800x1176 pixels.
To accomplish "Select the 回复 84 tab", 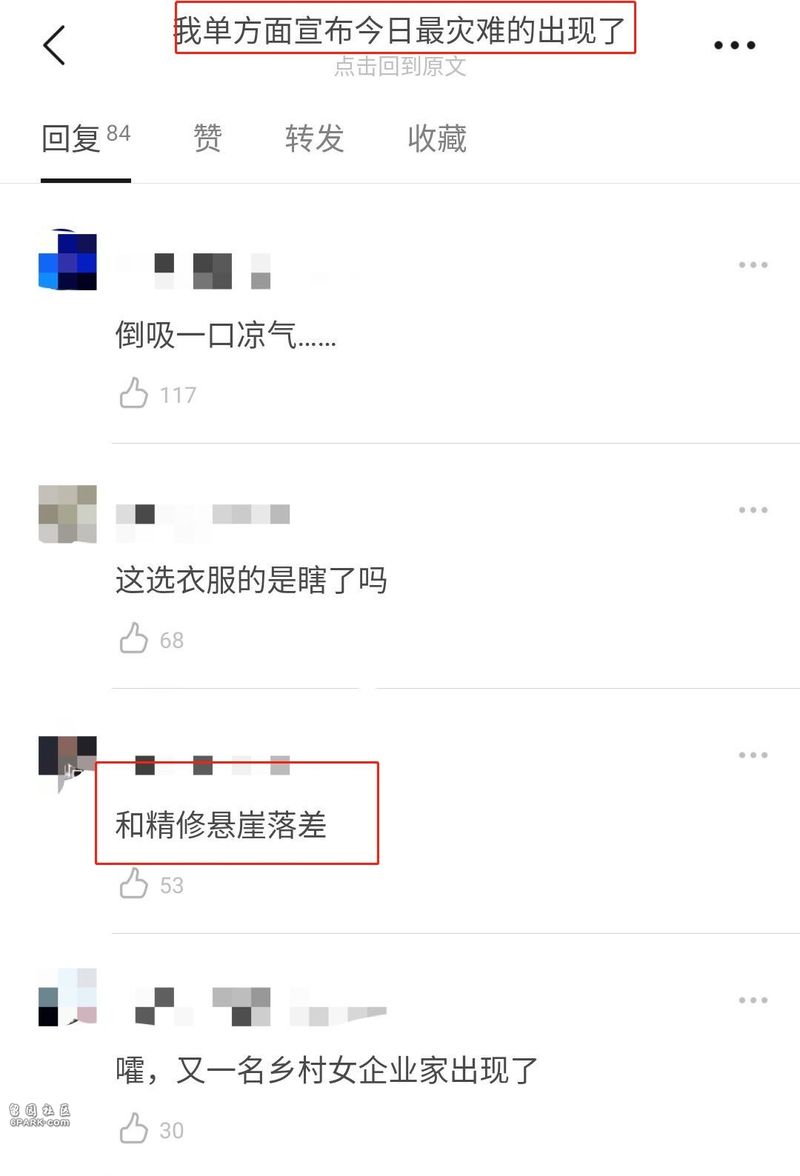I will (85, 138).
